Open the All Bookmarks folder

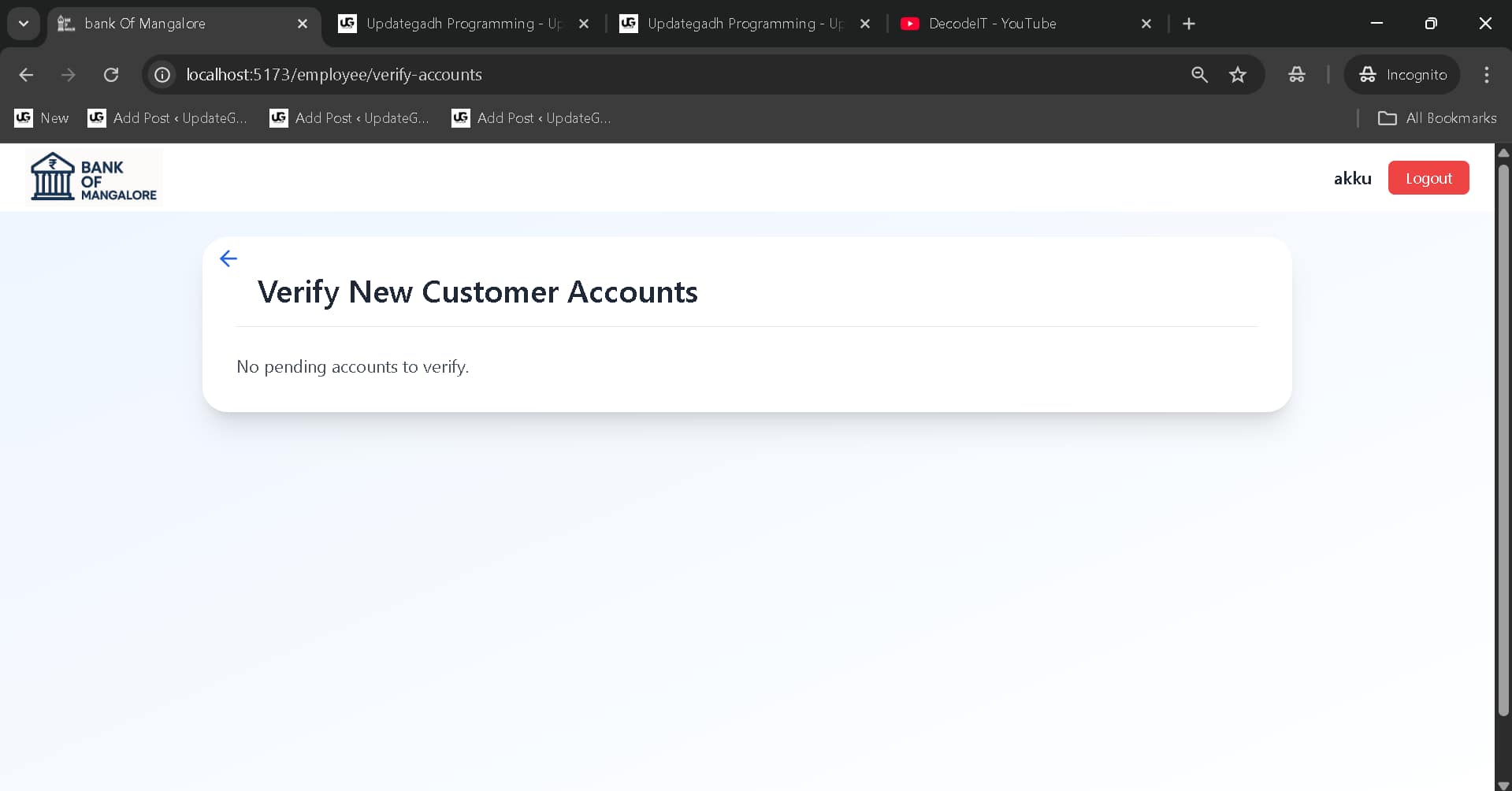click(x=1437, y=118)
